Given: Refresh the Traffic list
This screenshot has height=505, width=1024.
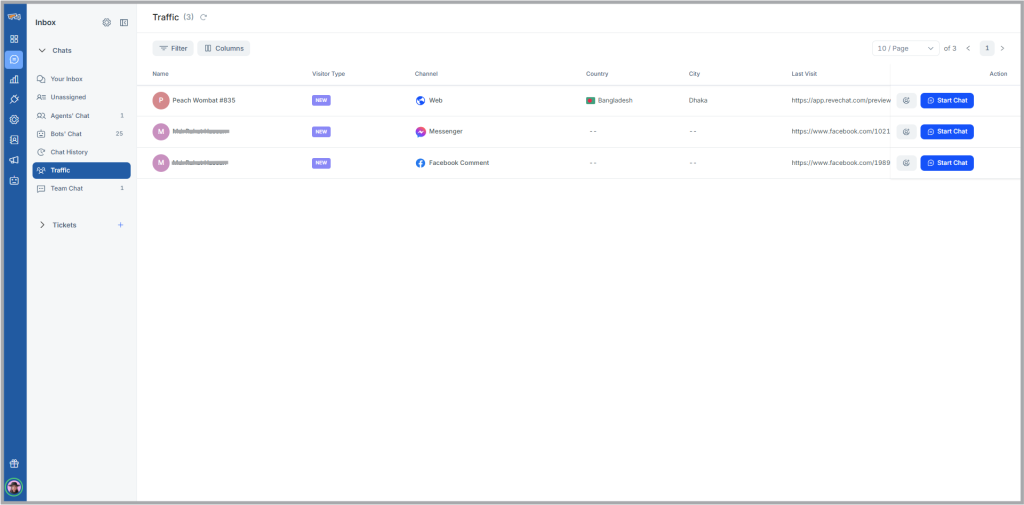Looking at the screenshot, I should click(x=204, y=17).
